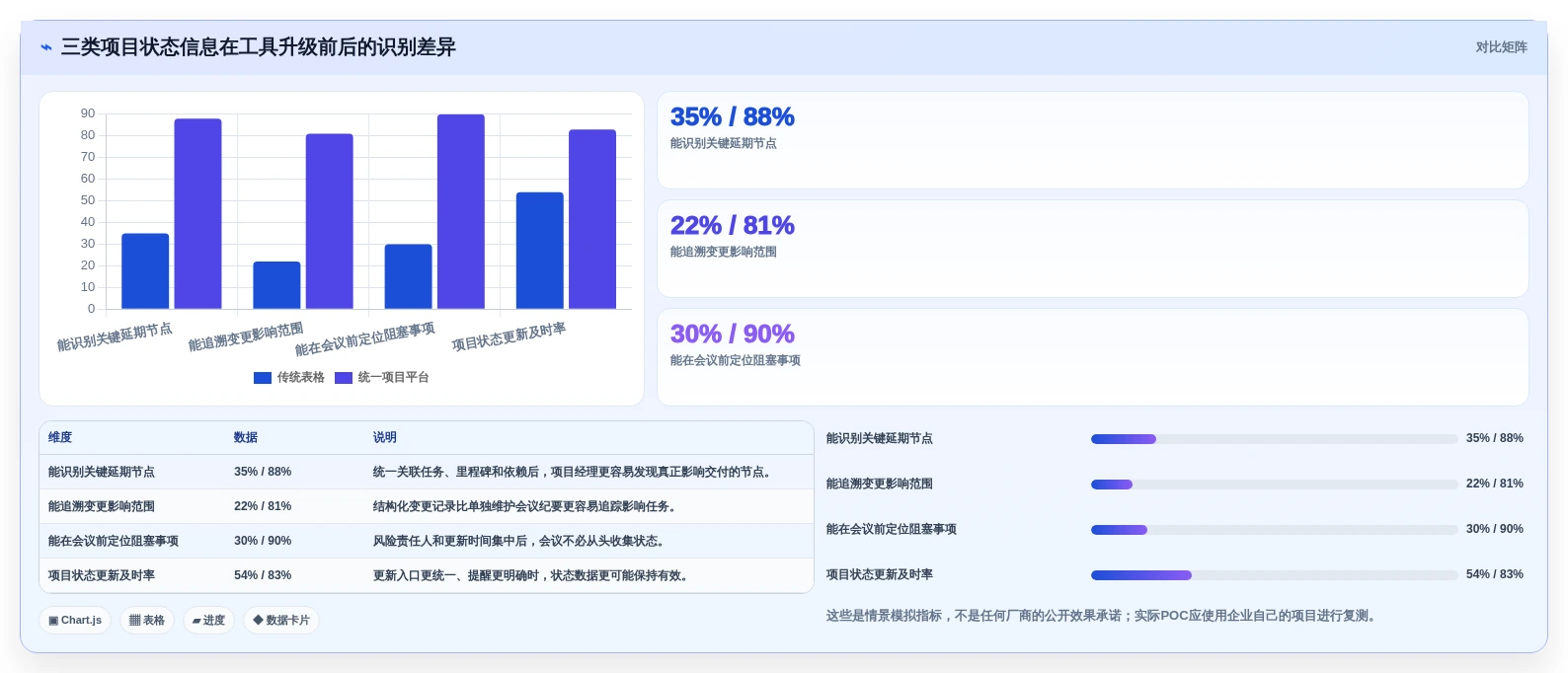Click the 22% / 81% data card
The width and height of the screenshot is (1568, 673).
click(x=1093, y=249)
